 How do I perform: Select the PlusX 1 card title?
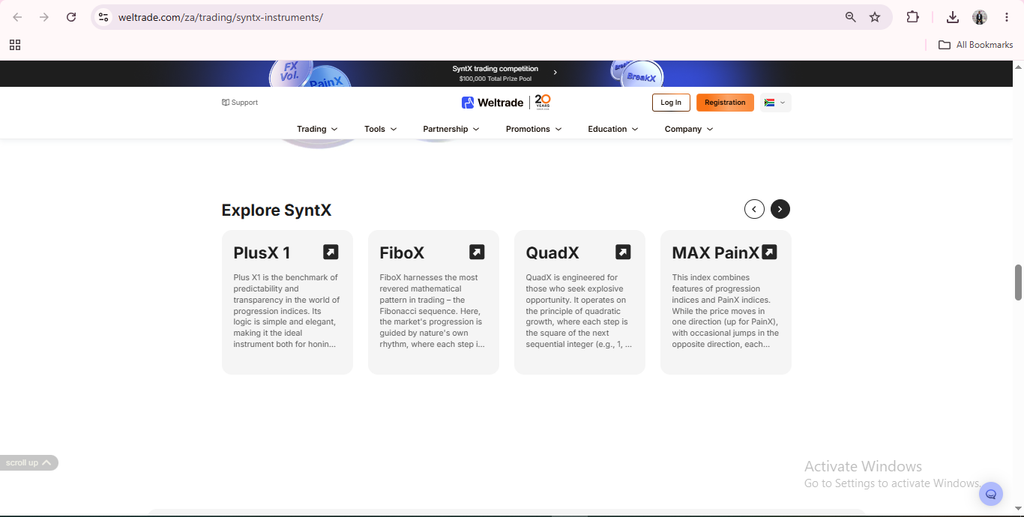pos(262,253)
